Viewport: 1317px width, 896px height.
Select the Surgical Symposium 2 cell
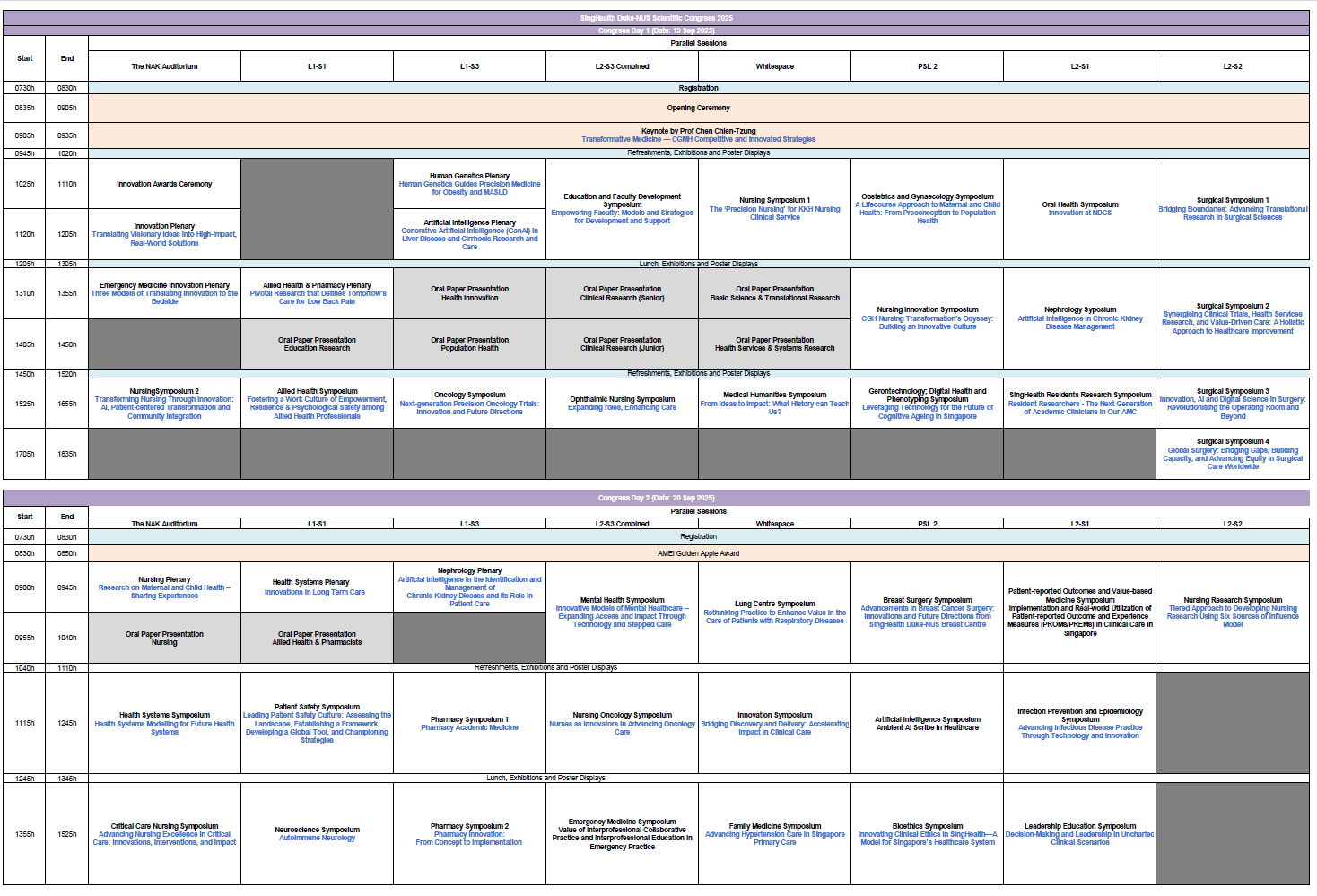coord(1233,318)
